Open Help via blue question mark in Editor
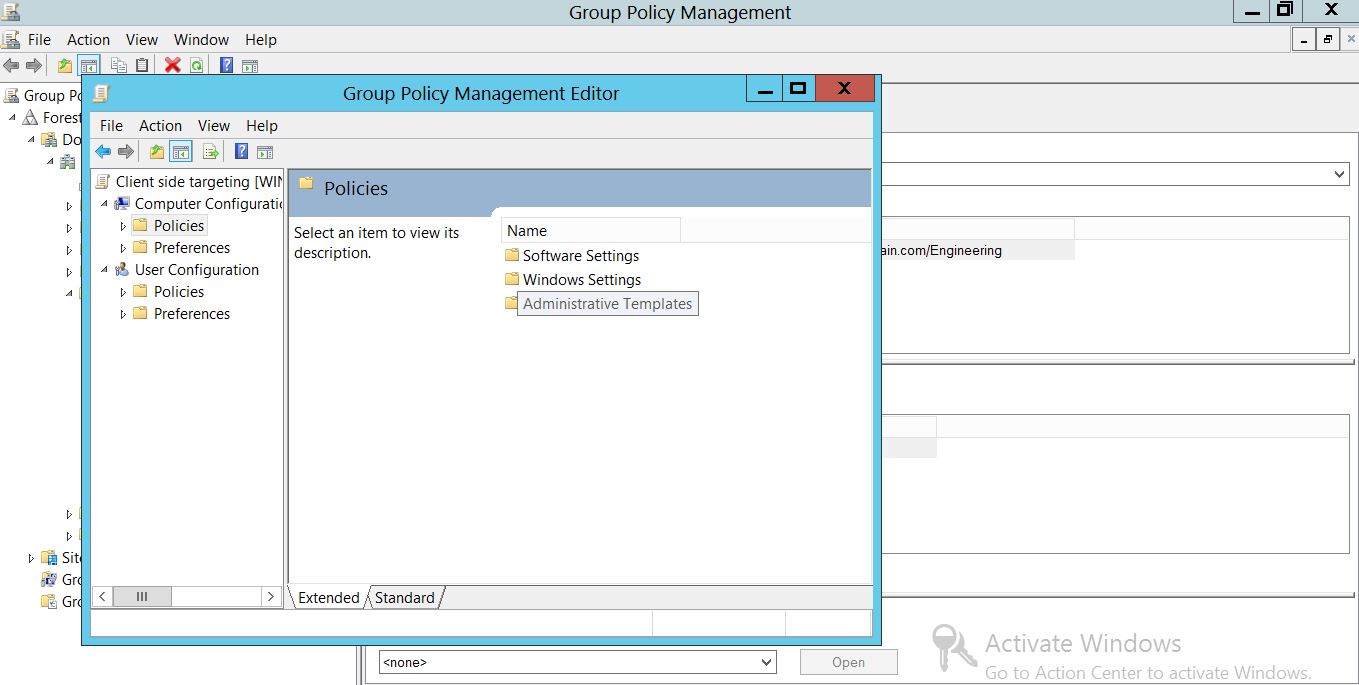This screenshot has width=1359, height=685. [x=241, y=152]
